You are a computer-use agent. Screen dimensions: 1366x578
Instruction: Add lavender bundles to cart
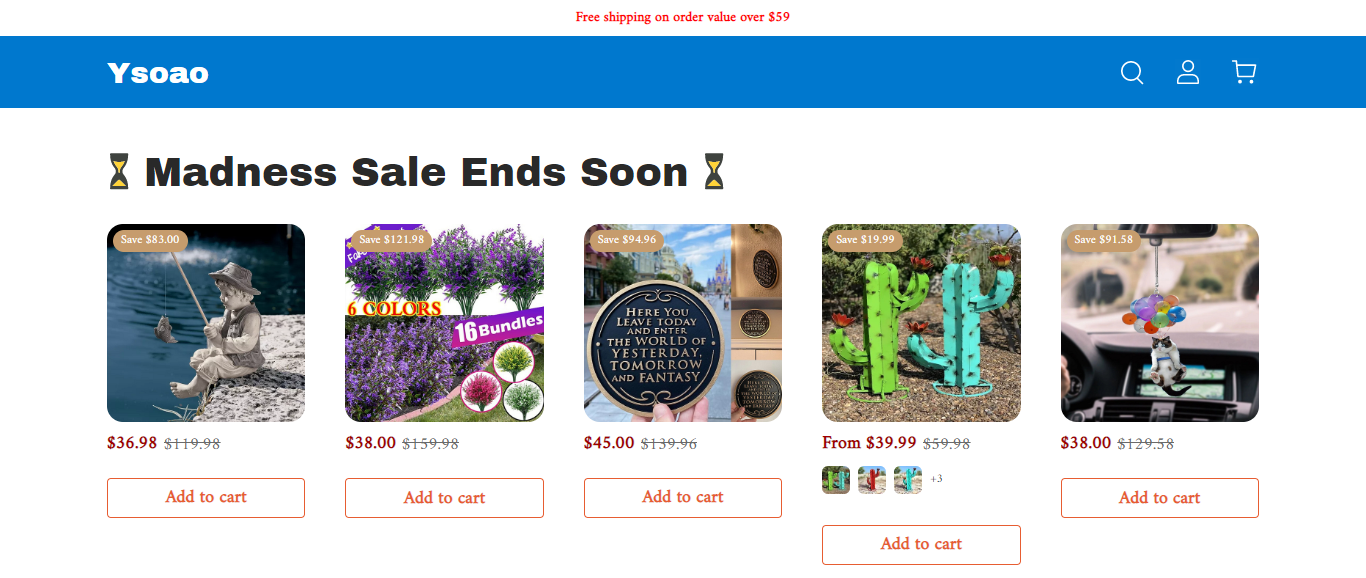pos(444,497)
